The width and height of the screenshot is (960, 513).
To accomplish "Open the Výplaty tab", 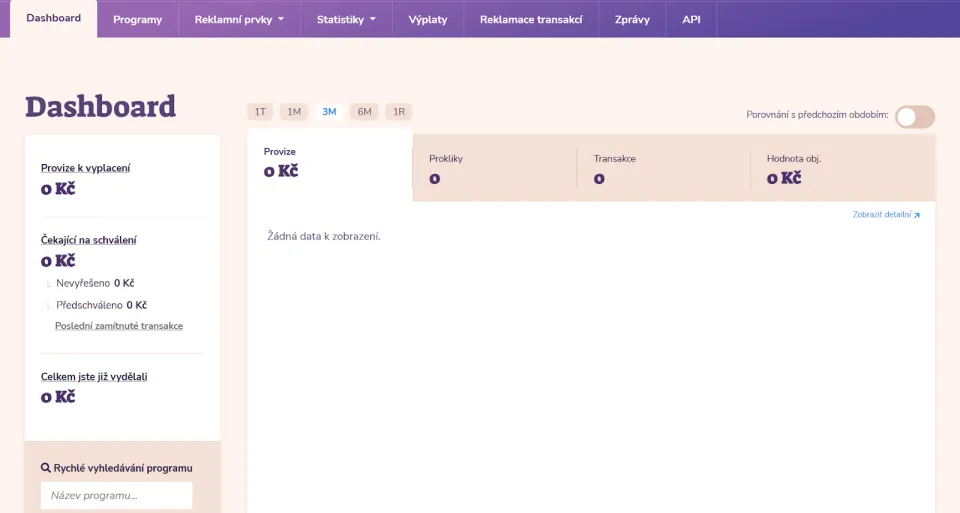I will 428,20.
